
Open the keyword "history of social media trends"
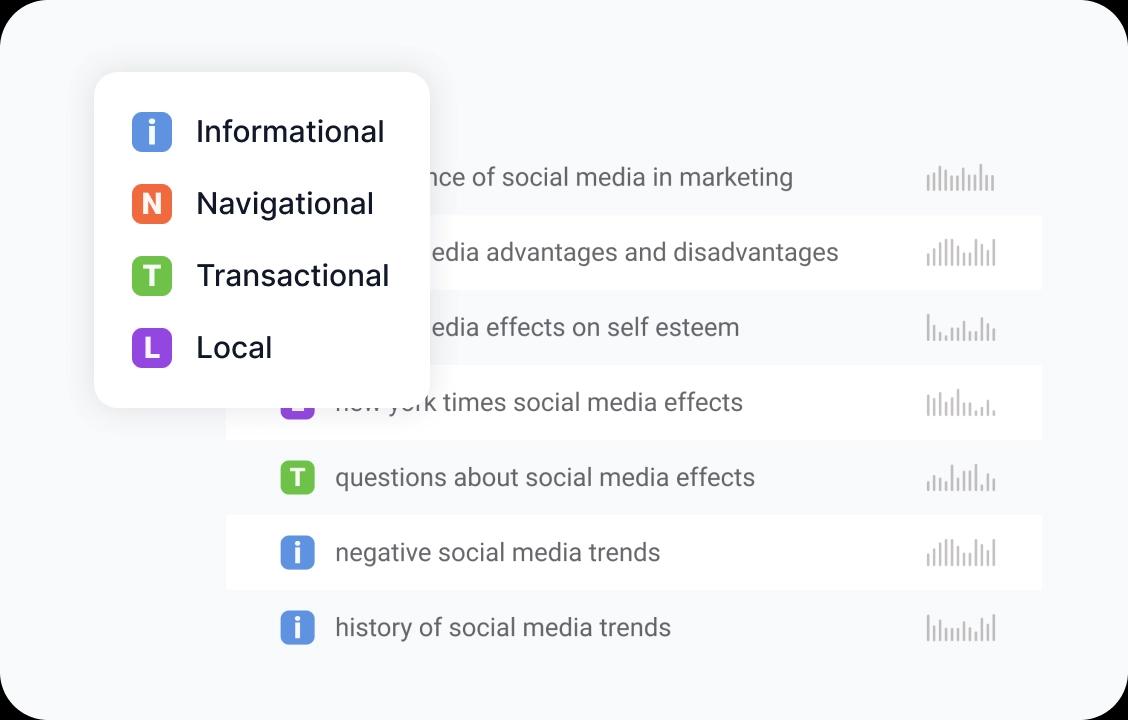[503, 628]
